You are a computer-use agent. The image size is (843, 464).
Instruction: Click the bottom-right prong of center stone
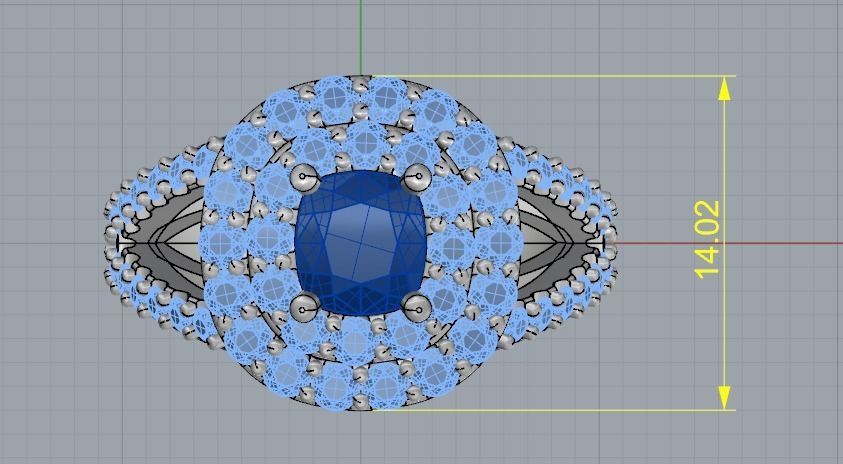pos(417,308)
